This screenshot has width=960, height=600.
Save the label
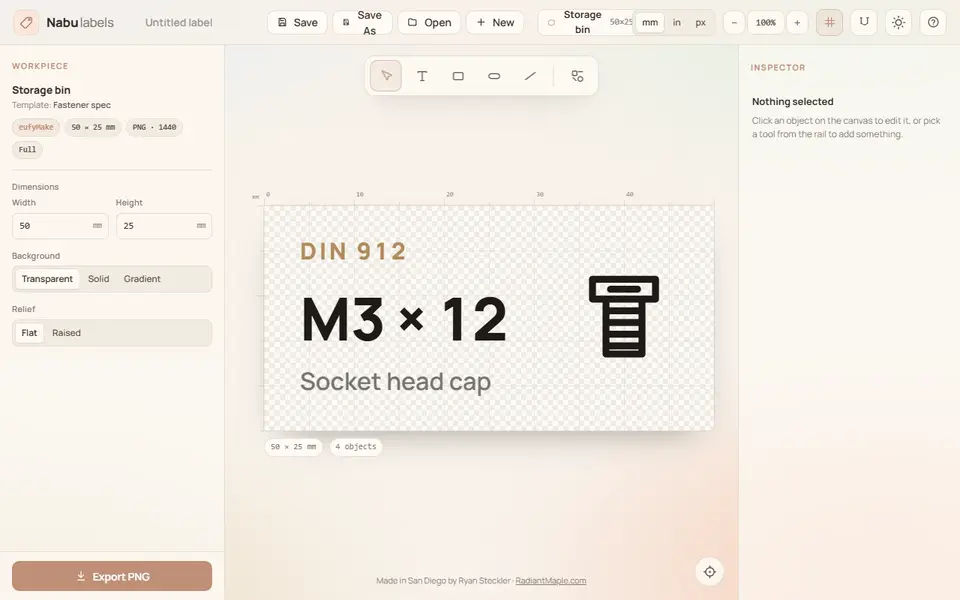coord(298,23)
